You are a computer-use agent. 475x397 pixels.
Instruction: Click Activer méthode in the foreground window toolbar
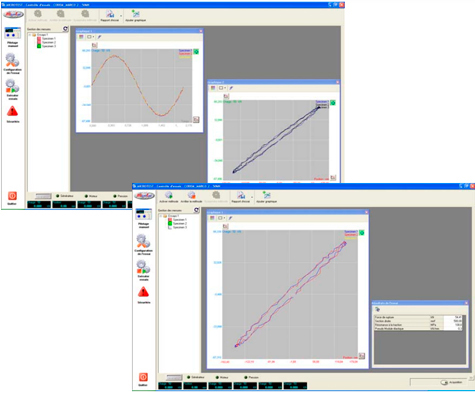[x=169, y=197]
